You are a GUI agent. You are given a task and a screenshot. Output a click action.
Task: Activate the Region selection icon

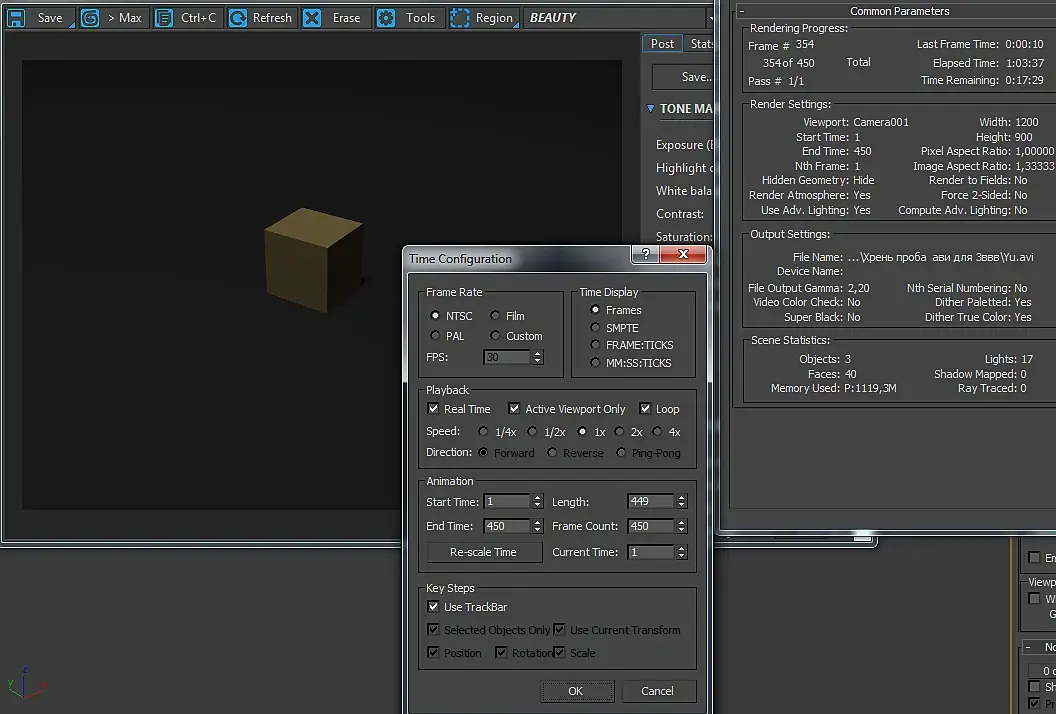coord(459,18)
